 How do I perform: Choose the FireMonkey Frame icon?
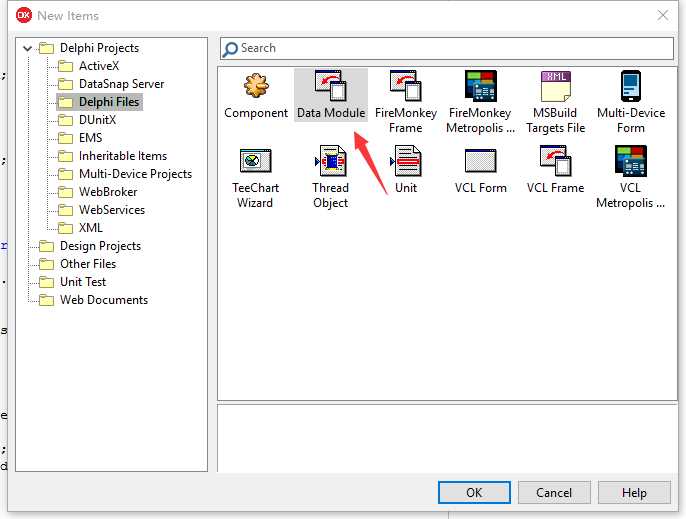coord(406,85)
